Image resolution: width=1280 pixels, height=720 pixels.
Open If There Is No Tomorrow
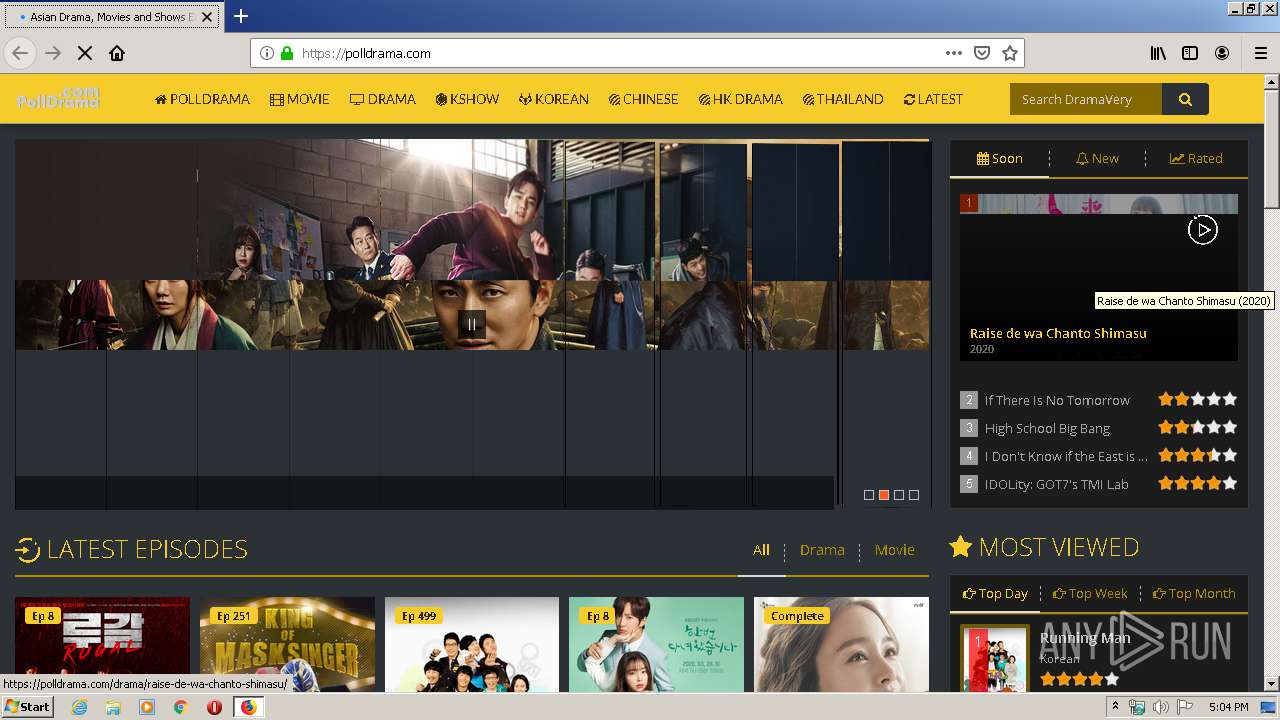pyautogui.click(x=1057, y=400)
